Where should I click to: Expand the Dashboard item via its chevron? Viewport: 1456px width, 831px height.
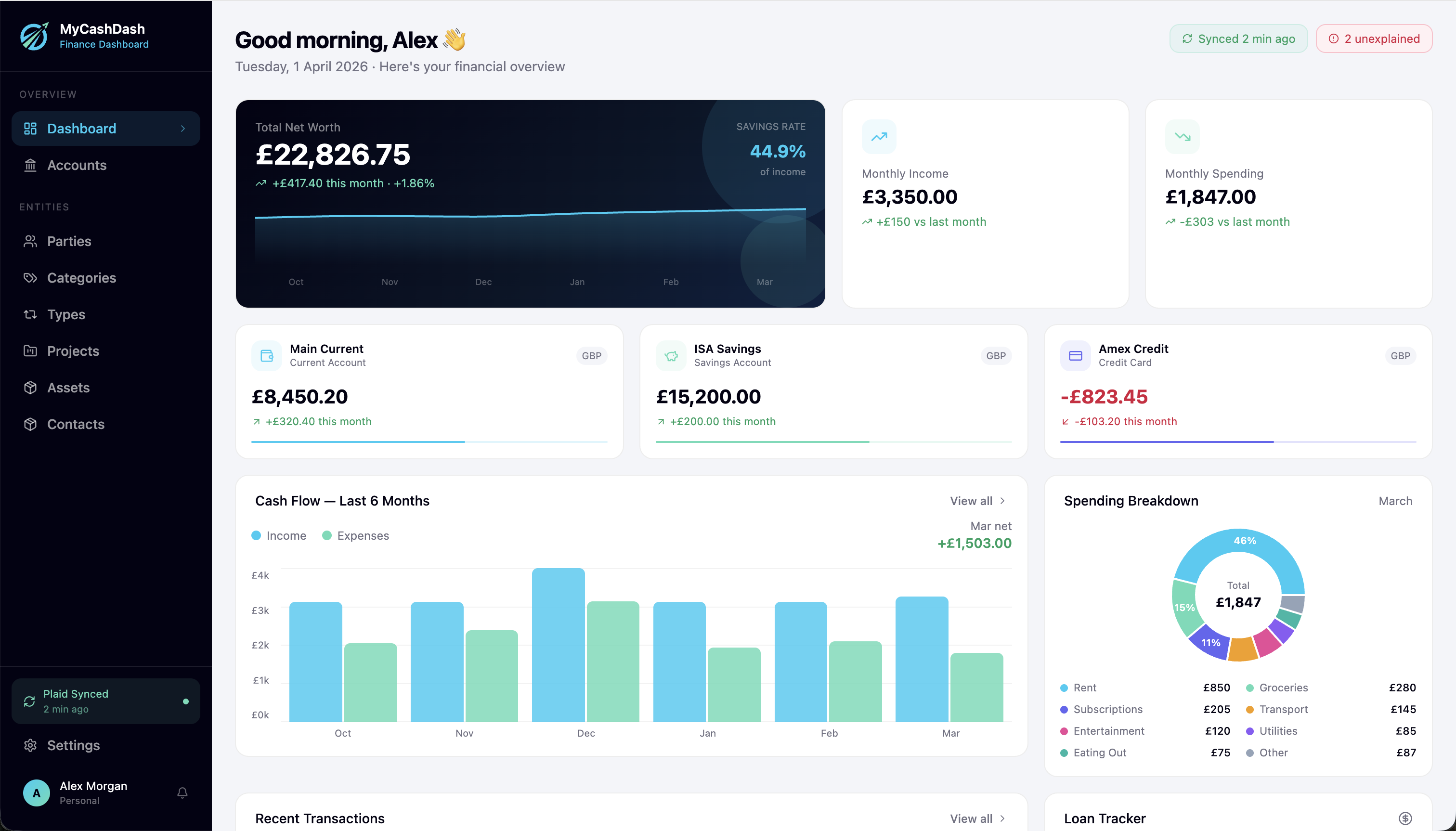click(x=182, y=129)
